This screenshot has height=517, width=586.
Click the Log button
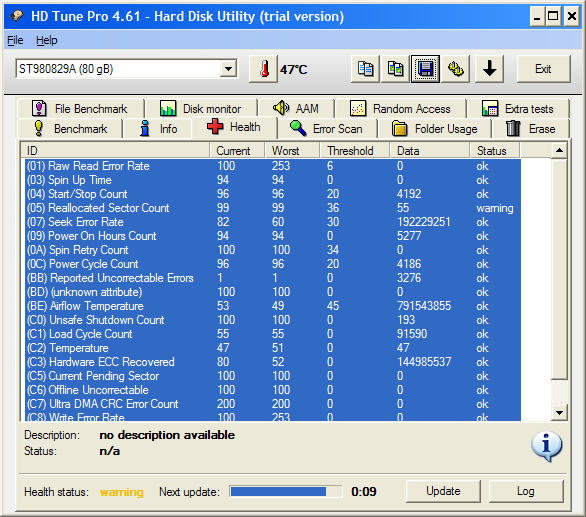tap(526, 491)
